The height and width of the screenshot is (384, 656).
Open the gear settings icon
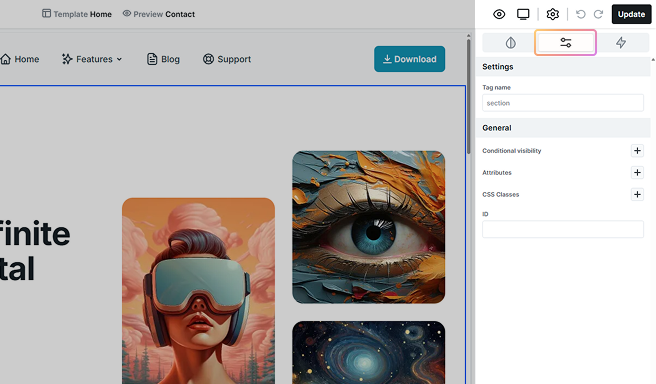pos(553,14)
